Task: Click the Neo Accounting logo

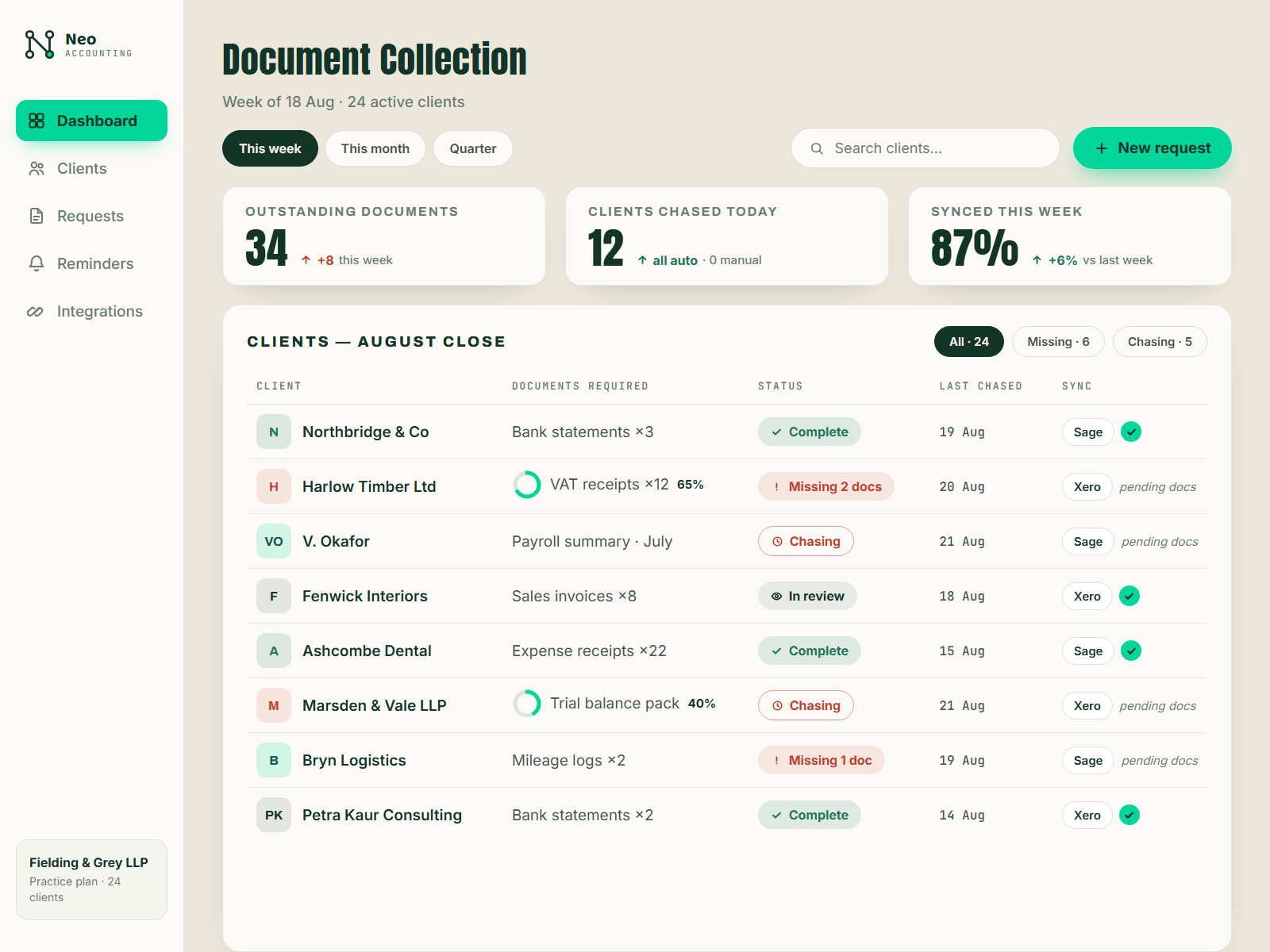Action: point(79,44)
